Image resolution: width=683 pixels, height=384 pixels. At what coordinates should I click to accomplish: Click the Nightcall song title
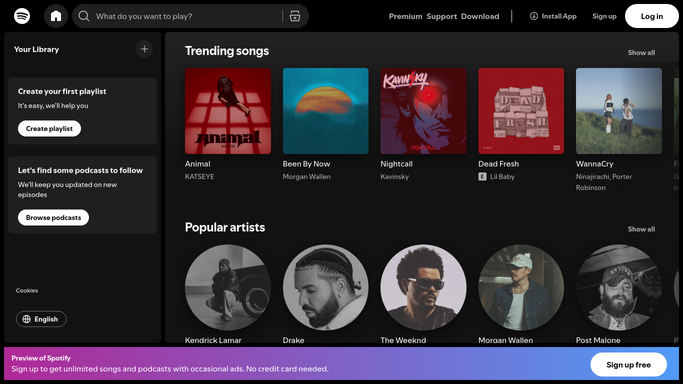pyautogui.click(x=396, y=164)
